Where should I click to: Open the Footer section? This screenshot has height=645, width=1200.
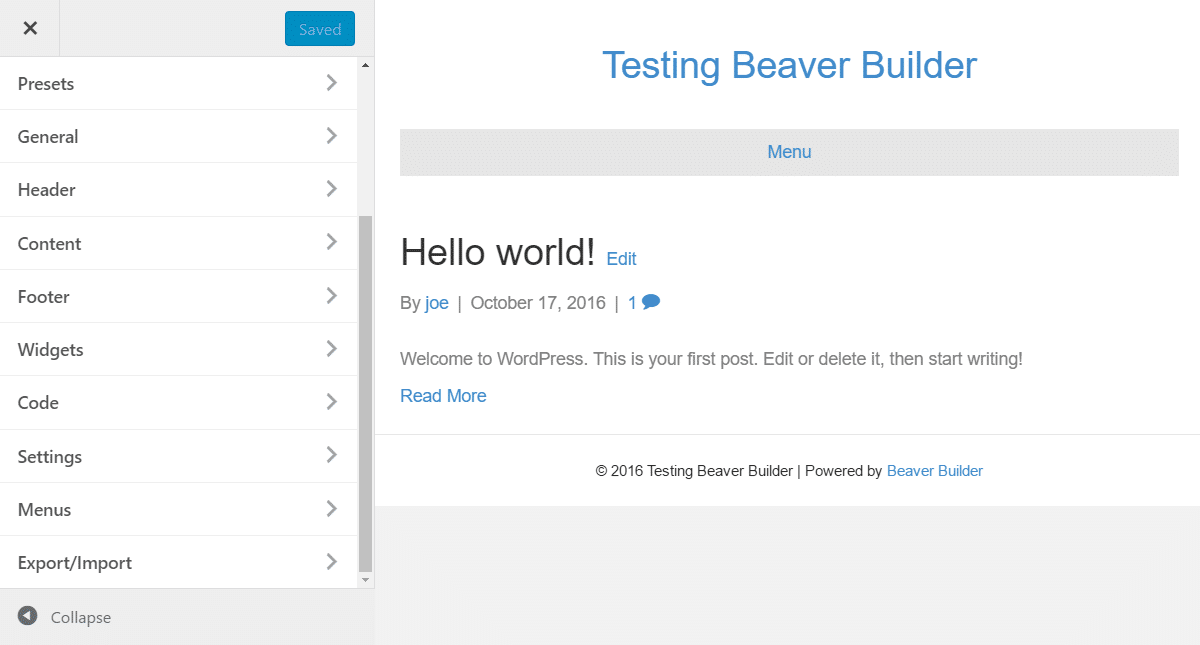(178, 296)
